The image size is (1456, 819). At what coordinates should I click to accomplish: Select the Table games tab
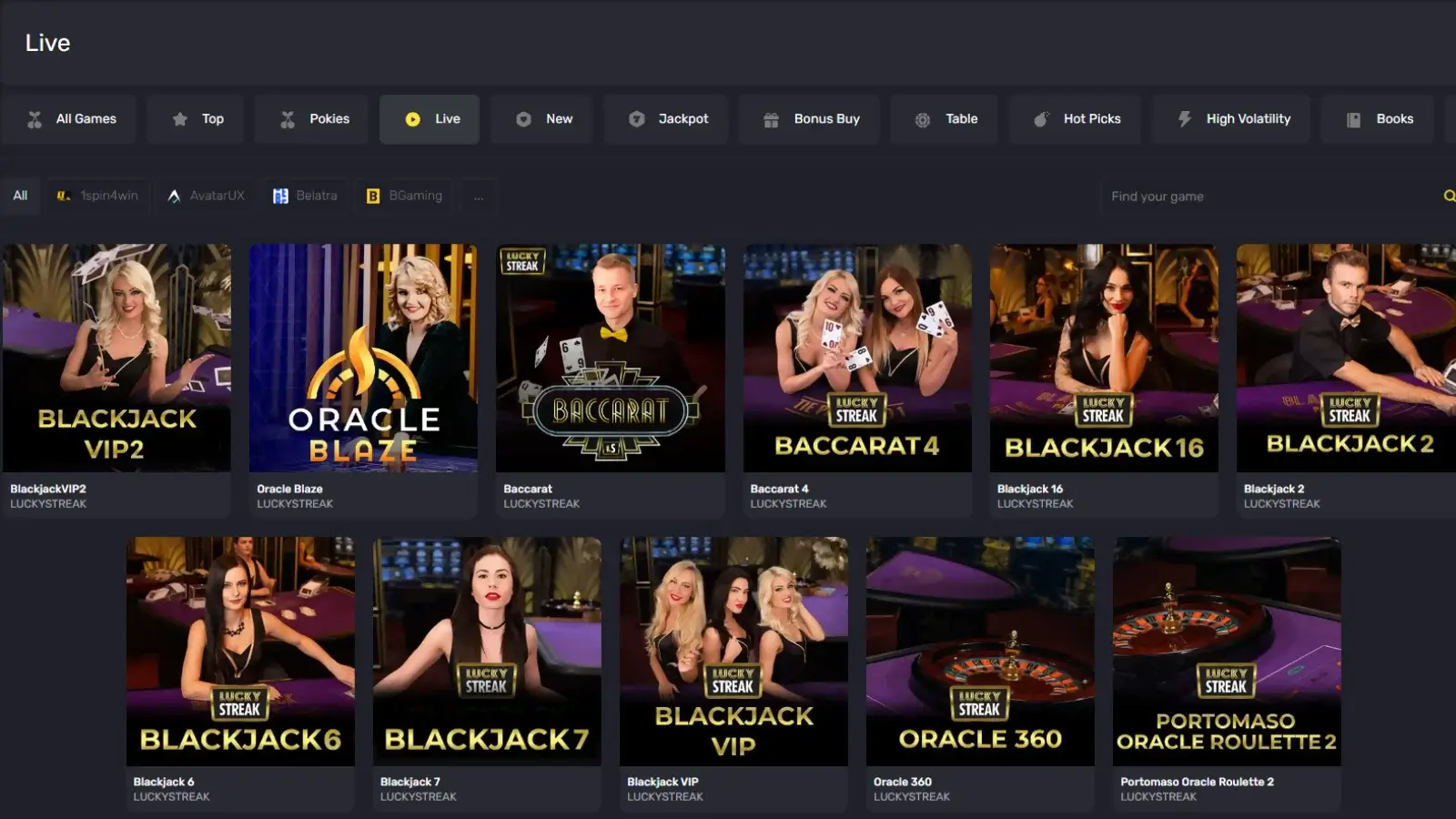945,119
